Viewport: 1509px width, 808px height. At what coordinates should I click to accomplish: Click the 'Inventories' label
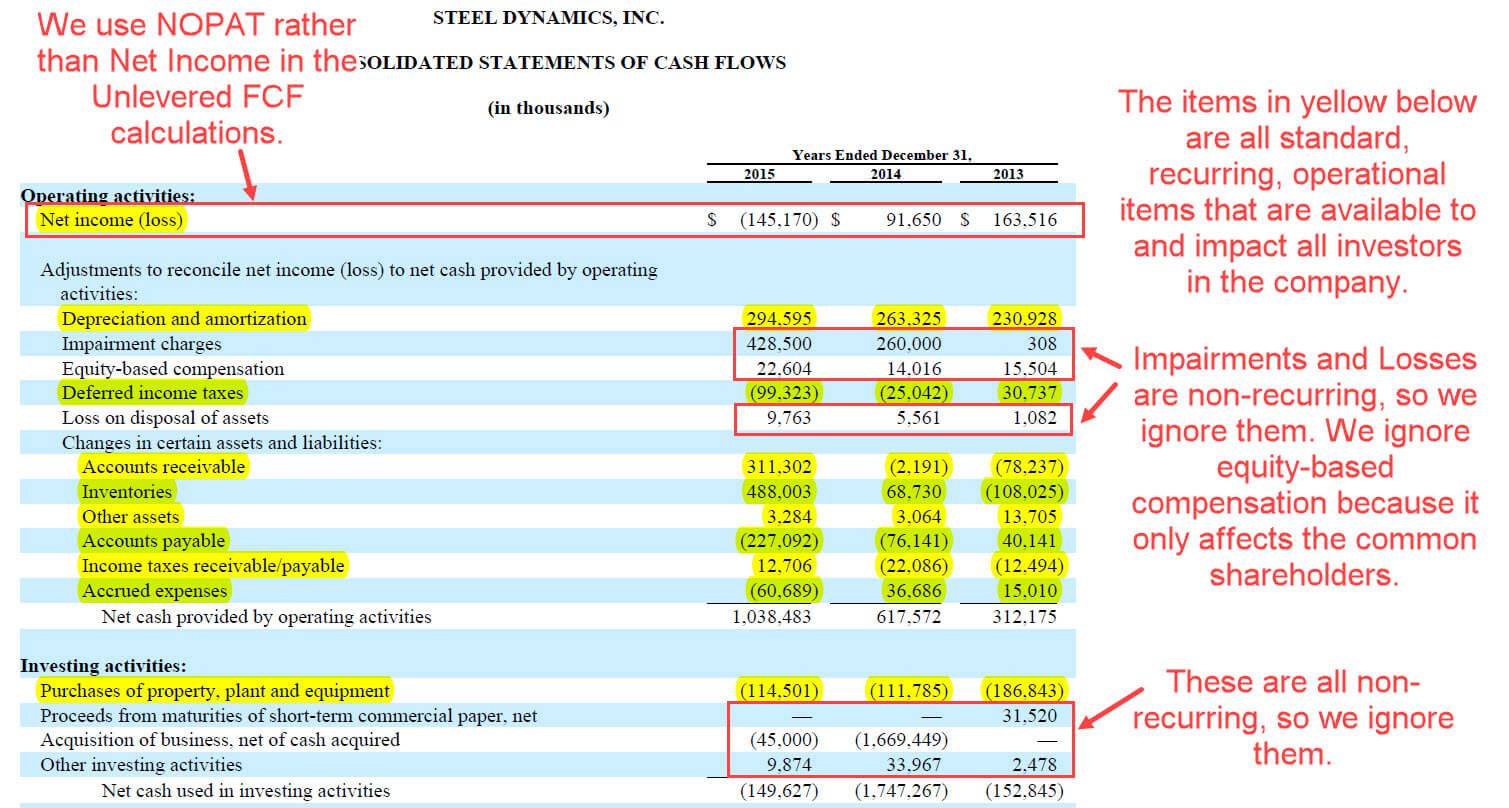(127, 492)
